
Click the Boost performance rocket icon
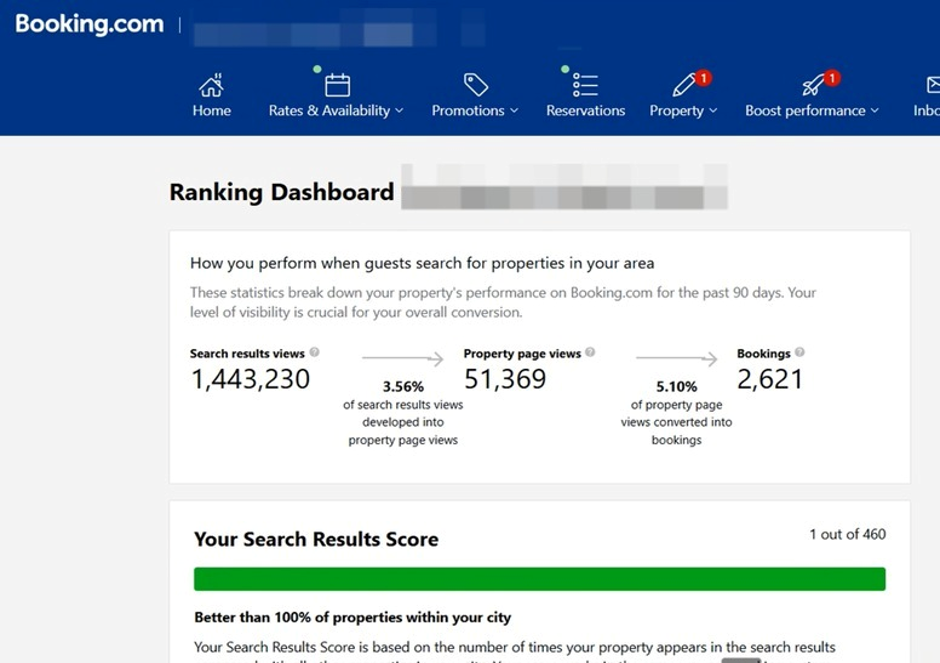click(x=813, y=85)
